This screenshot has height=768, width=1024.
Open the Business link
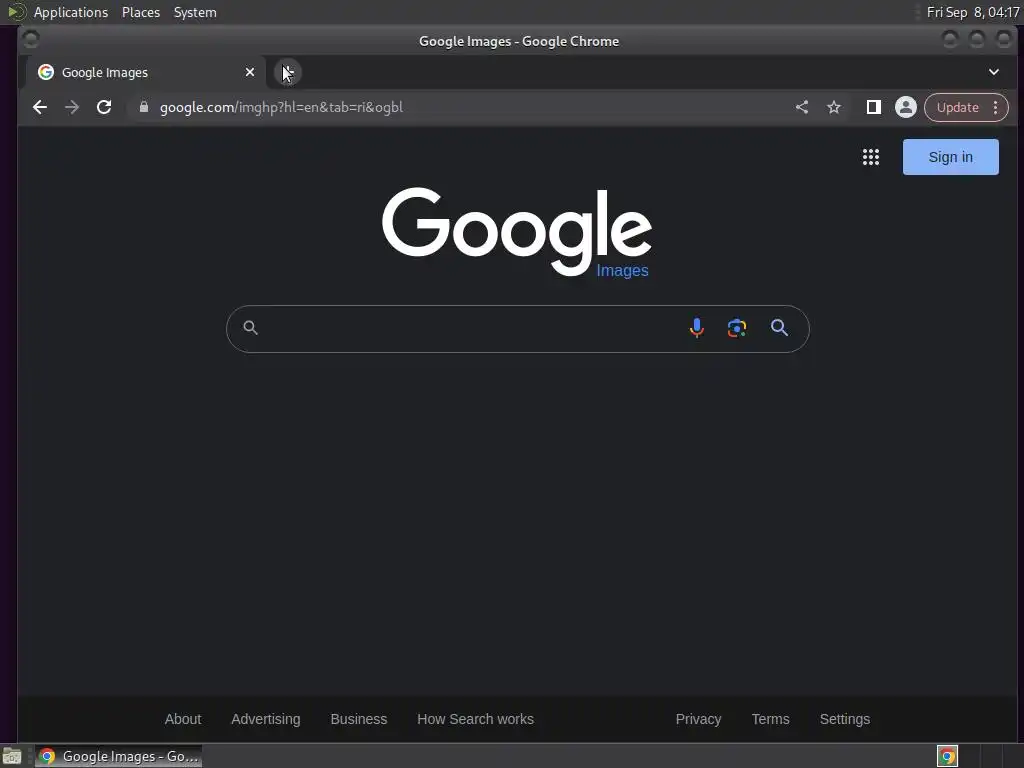(x=359, y=719)
